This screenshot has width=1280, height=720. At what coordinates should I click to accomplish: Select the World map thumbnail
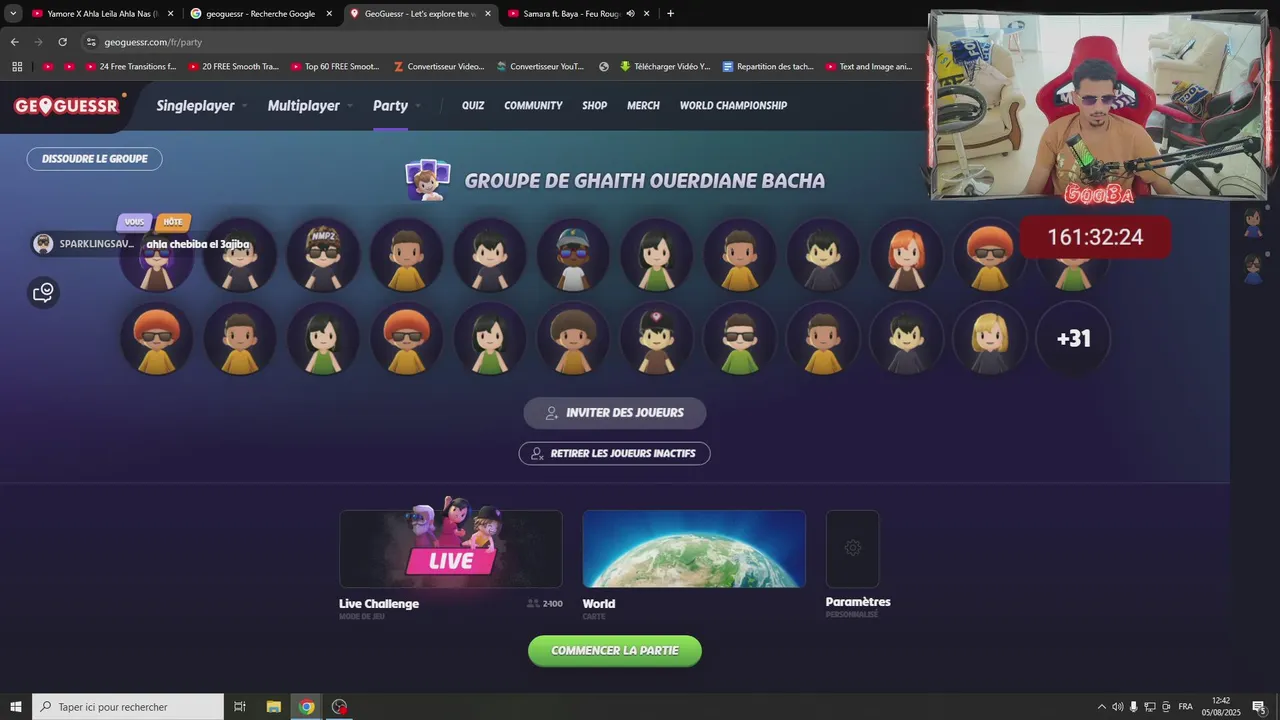pyautogui.click(x=694, y=548)
